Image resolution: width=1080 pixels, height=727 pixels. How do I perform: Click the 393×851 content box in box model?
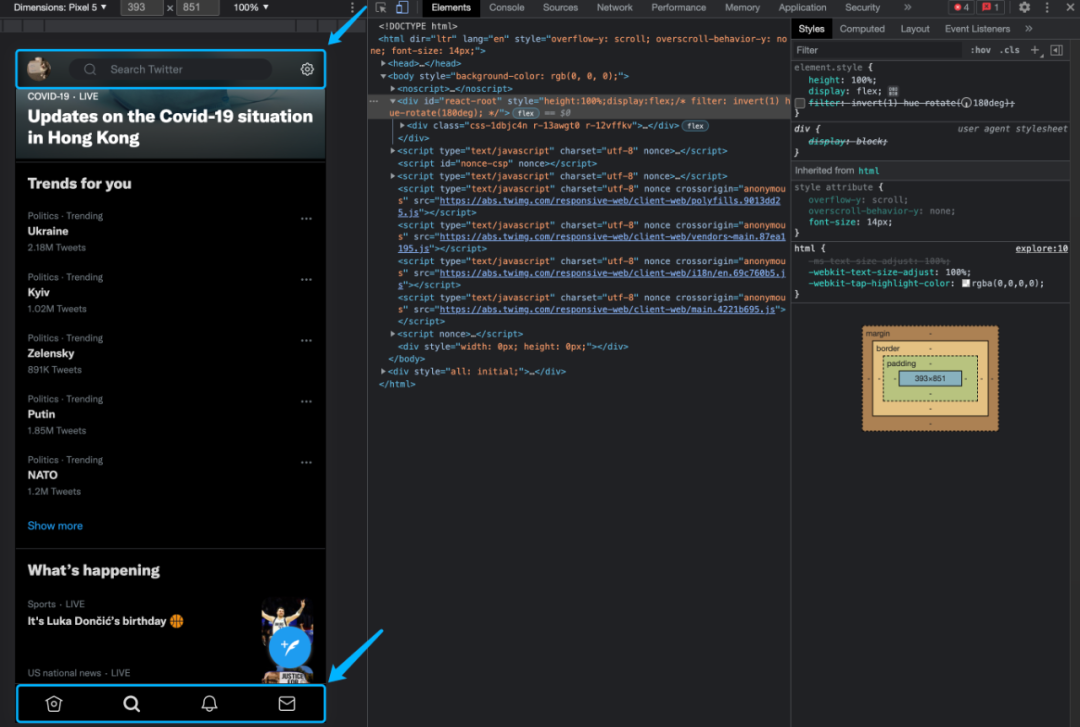[x=930, y=378]
